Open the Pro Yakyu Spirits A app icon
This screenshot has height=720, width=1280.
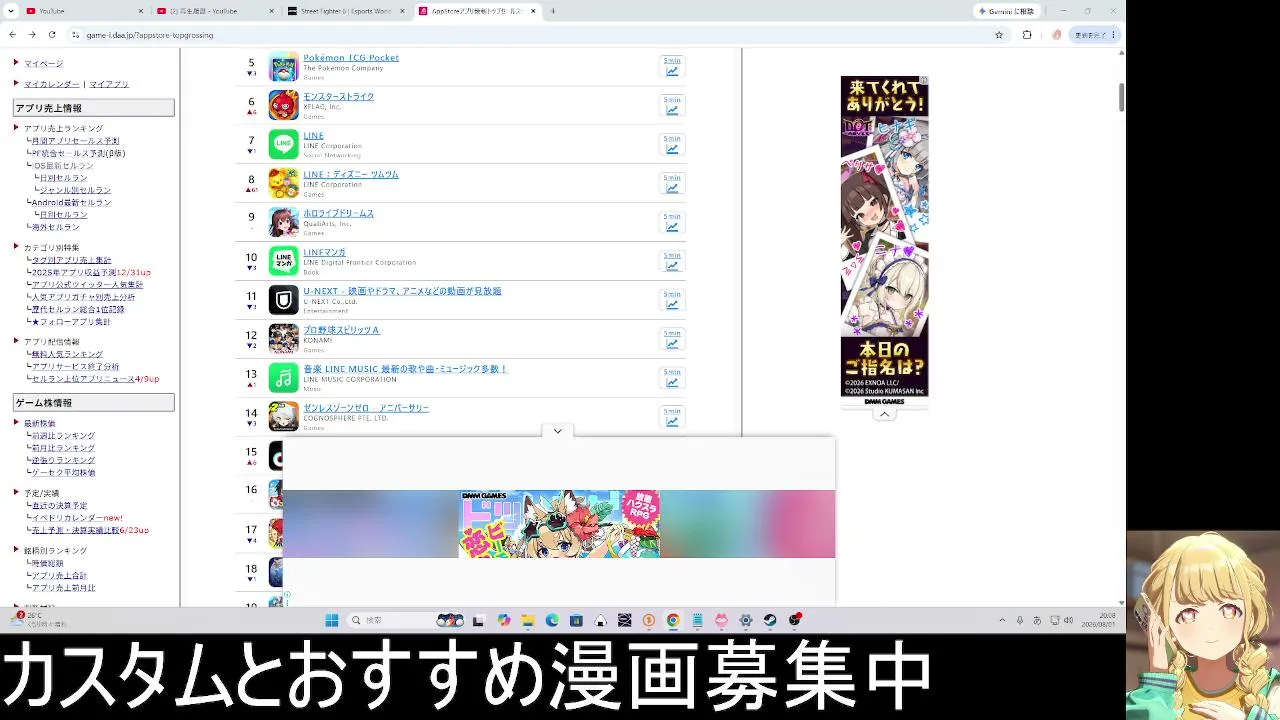(x=284, y=339)
